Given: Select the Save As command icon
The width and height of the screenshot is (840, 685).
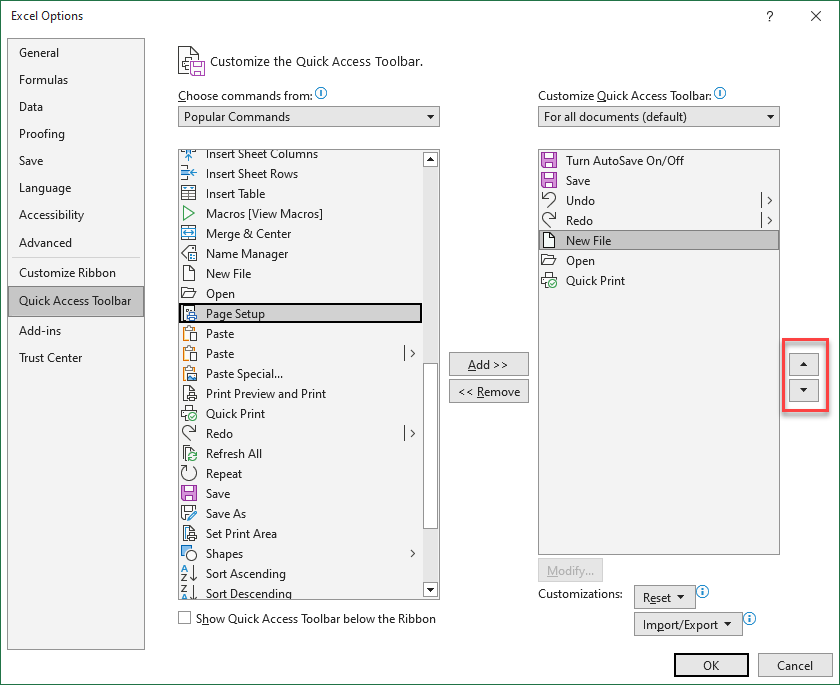Looking at the screenshot, I should [x=189, y=513].
